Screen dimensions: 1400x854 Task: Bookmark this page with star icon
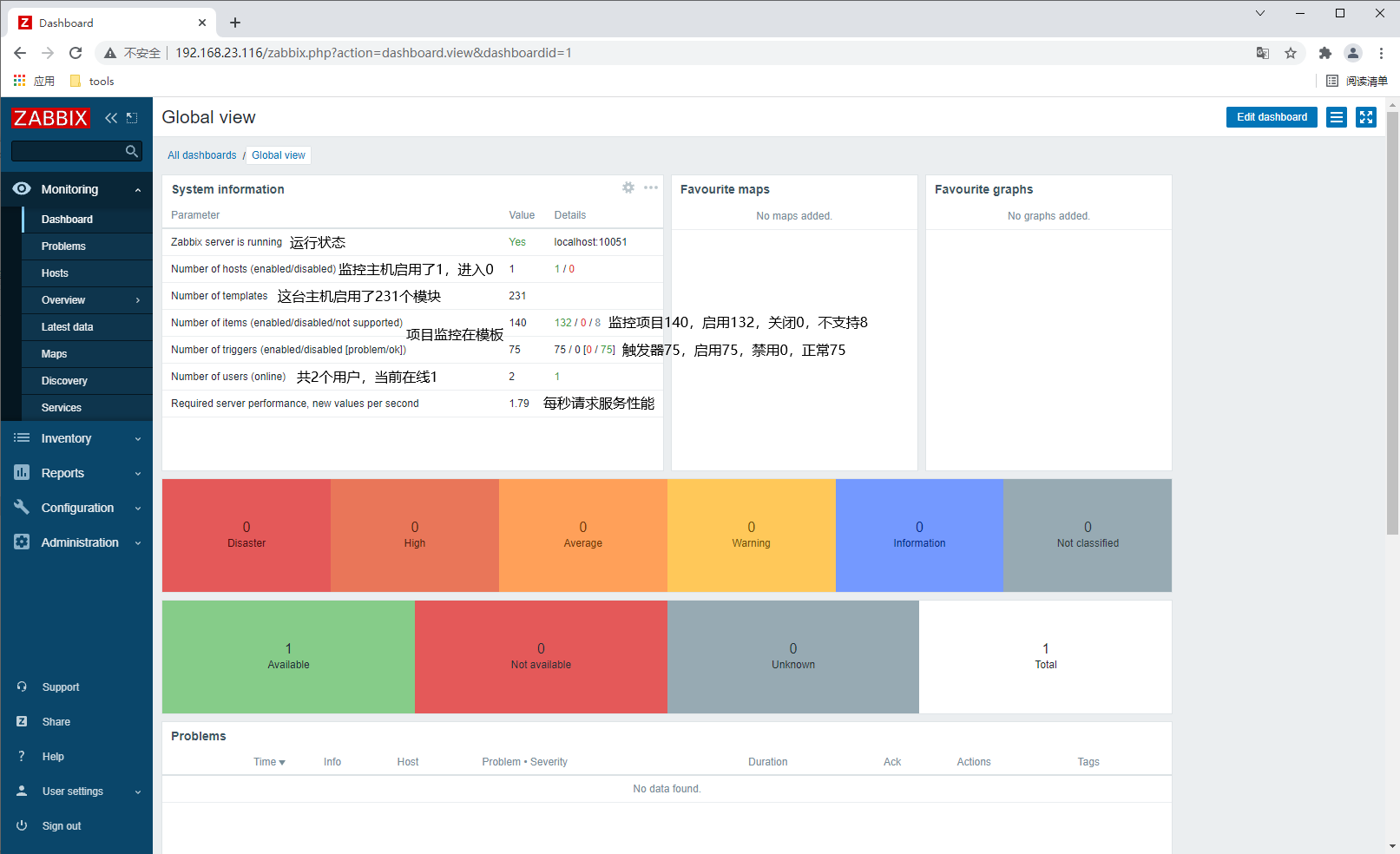coord(1291,53)
